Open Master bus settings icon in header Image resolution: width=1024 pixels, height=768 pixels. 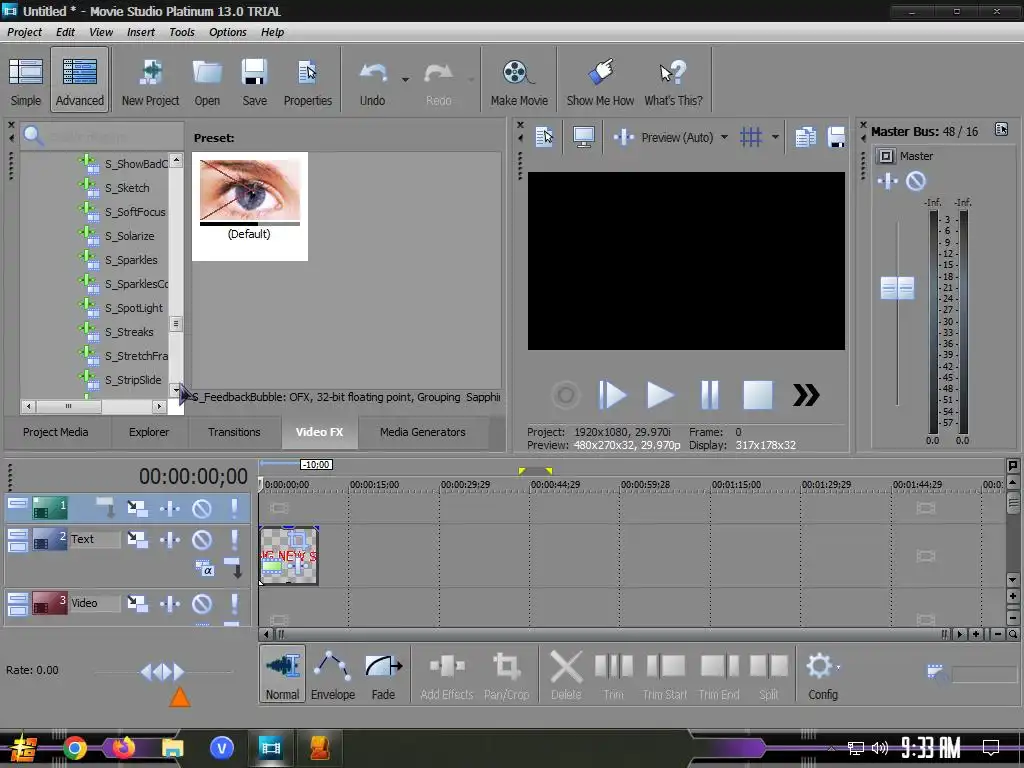coord(1001,130)
